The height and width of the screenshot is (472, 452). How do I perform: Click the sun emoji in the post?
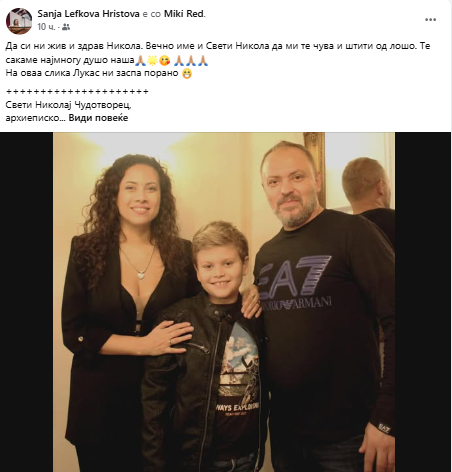tap(152, 60)
